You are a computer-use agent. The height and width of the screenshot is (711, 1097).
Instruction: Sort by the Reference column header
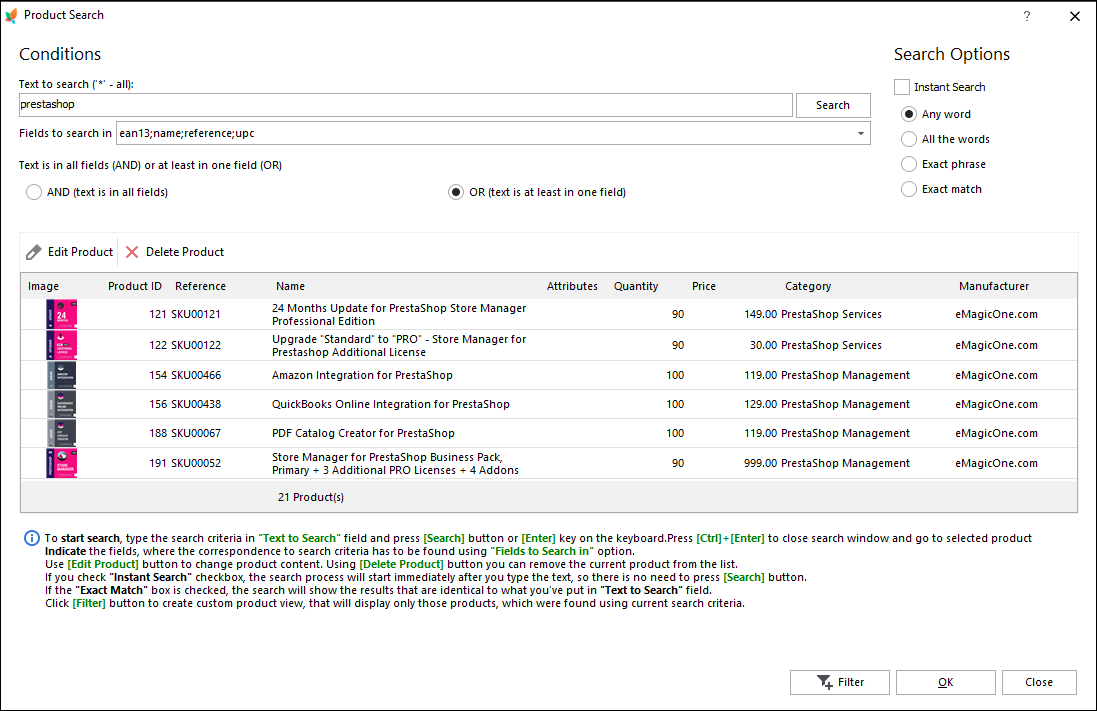click(201, 286)
